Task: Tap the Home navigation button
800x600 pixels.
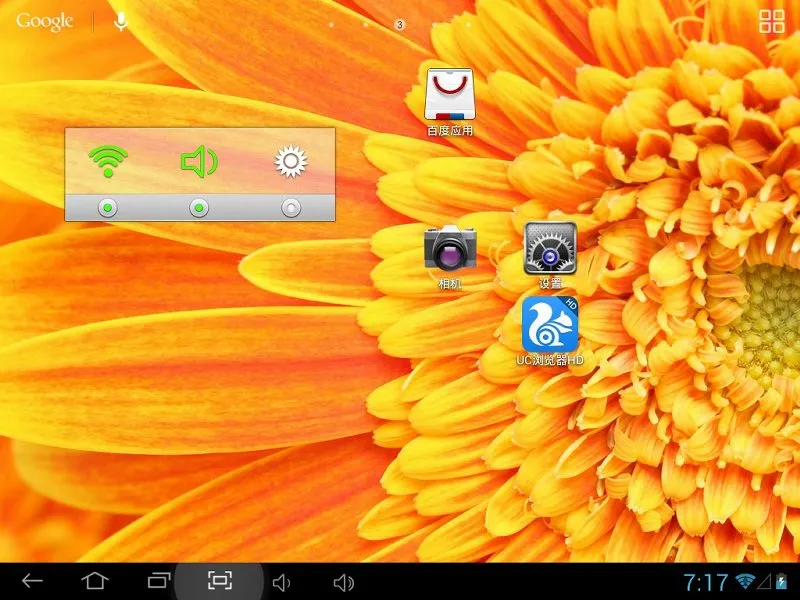Action: pyautogui.click(x=95, y=581)
